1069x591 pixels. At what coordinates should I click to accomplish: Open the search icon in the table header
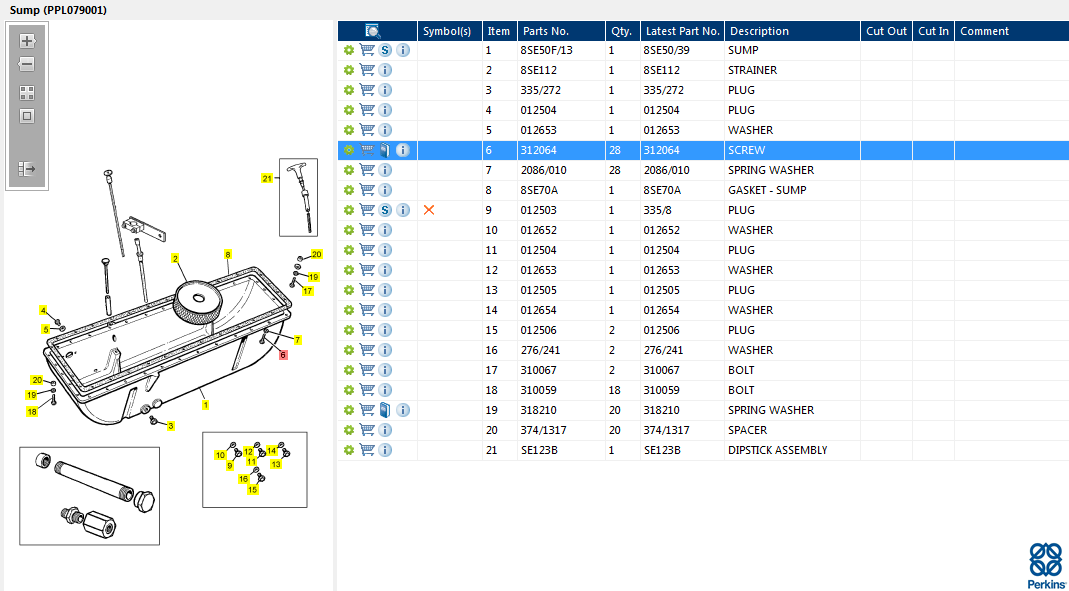[372, 31]
